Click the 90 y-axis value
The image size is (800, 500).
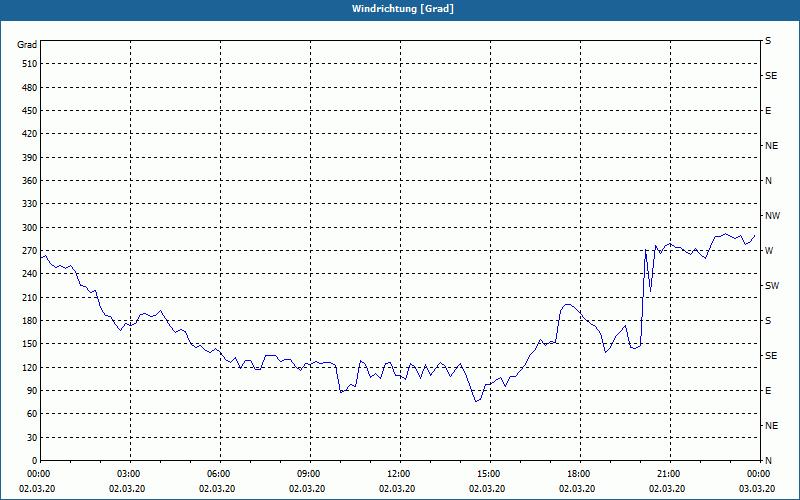coord(32,391)
